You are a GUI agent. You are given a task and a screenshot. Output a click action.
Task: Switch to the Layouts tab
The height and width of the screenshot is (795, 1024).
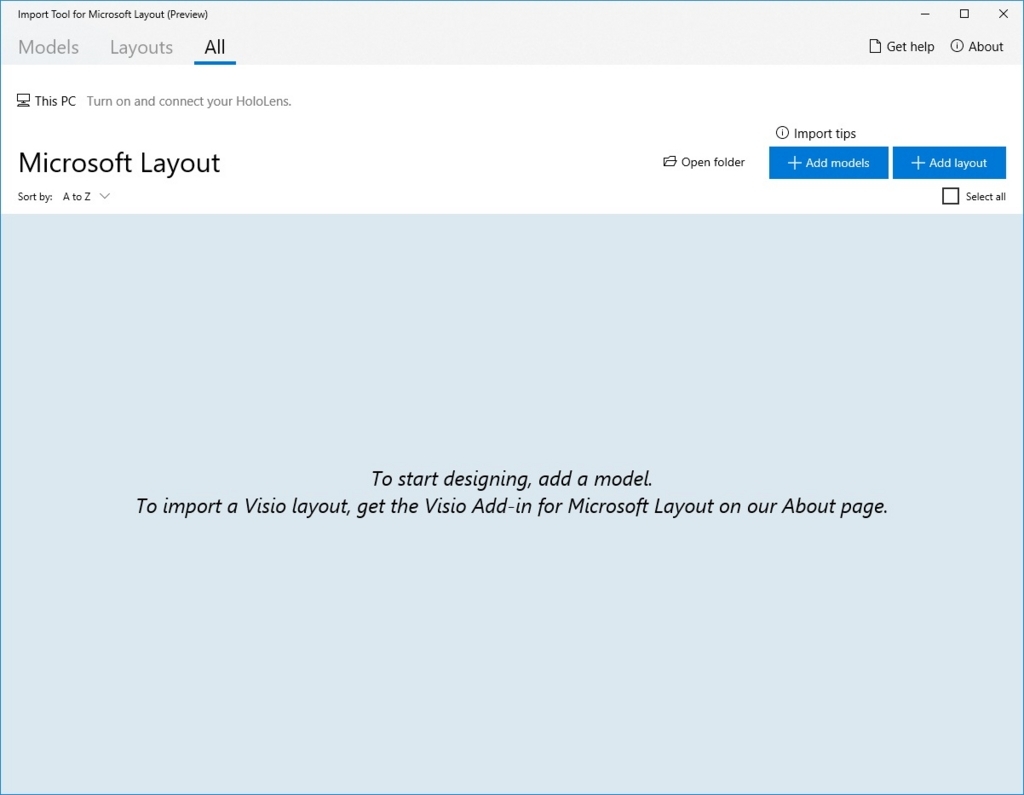point(141,47)
